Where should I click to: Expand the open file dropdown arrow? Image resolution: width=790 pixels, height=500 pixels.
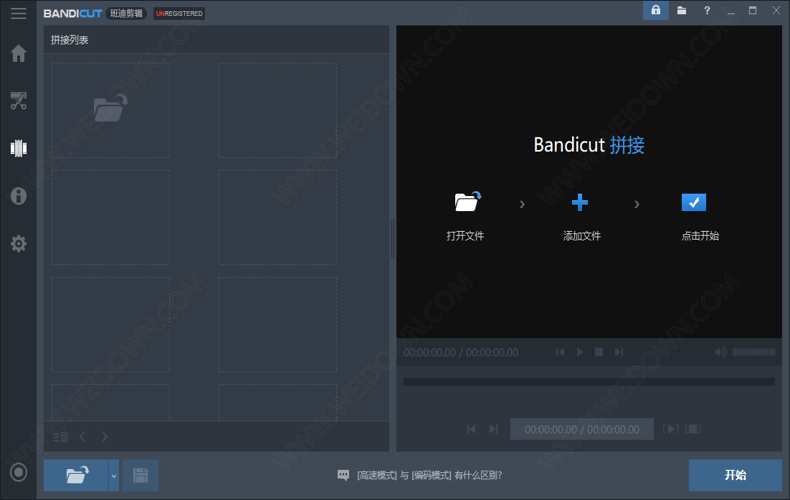114,475
